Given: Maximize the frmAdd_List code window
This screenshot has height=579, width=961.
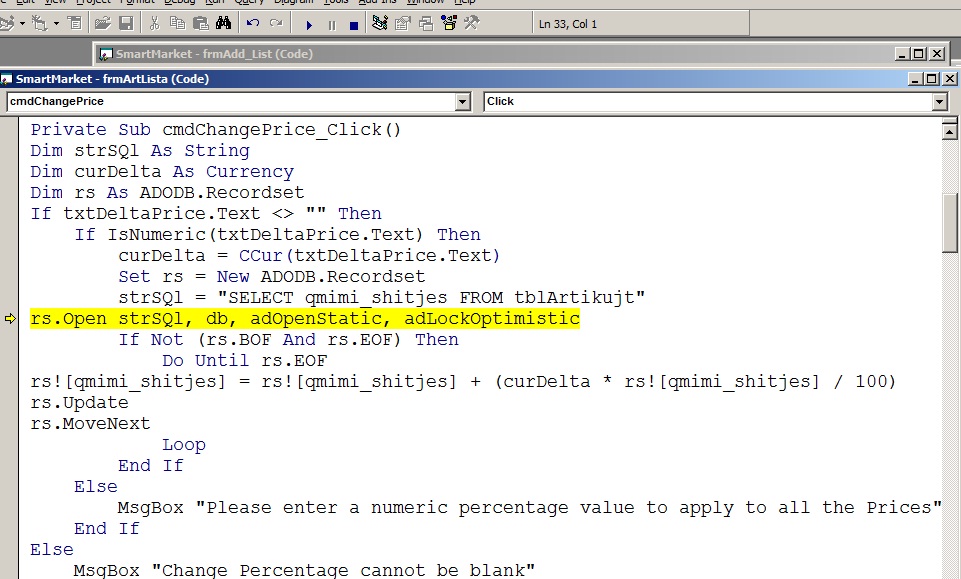Looking at the screenshot, I should pos(919,54).
